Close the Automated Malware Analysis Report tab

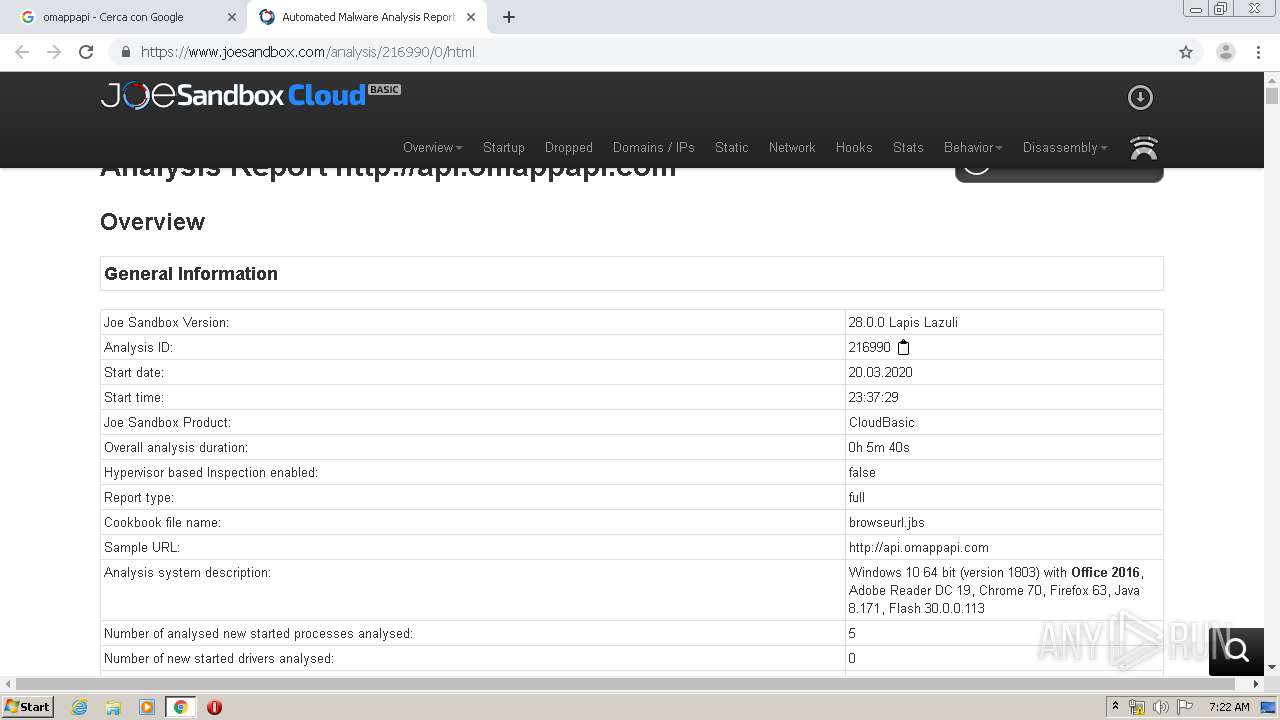coord(471,17)
